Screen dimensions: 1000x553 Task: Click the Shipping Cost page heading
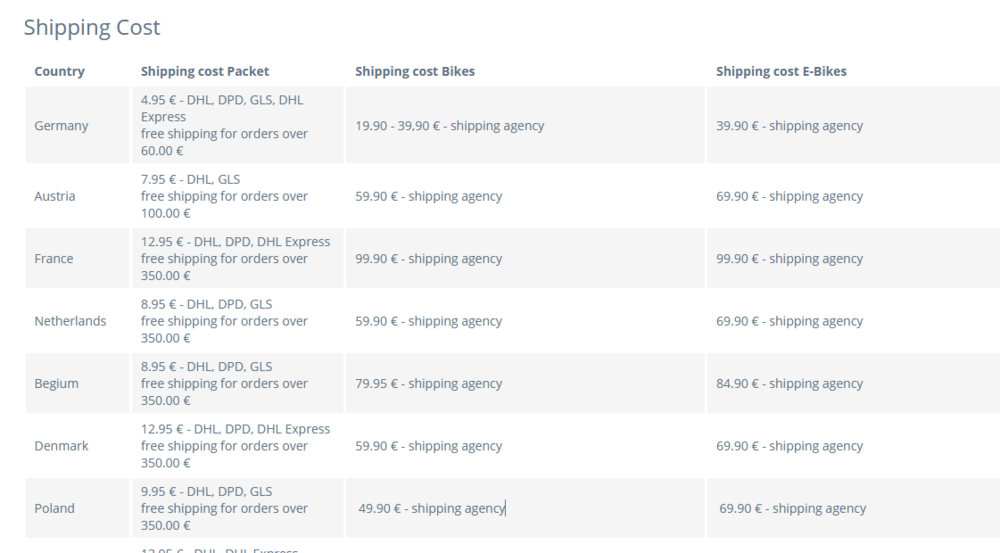coord(92,28)
